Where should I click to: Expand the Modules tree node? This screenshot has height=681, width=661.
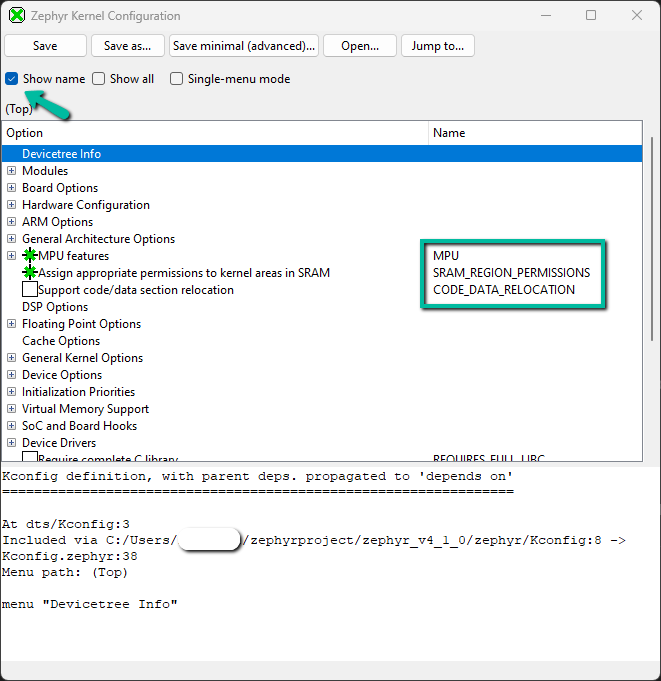[12, 171]
